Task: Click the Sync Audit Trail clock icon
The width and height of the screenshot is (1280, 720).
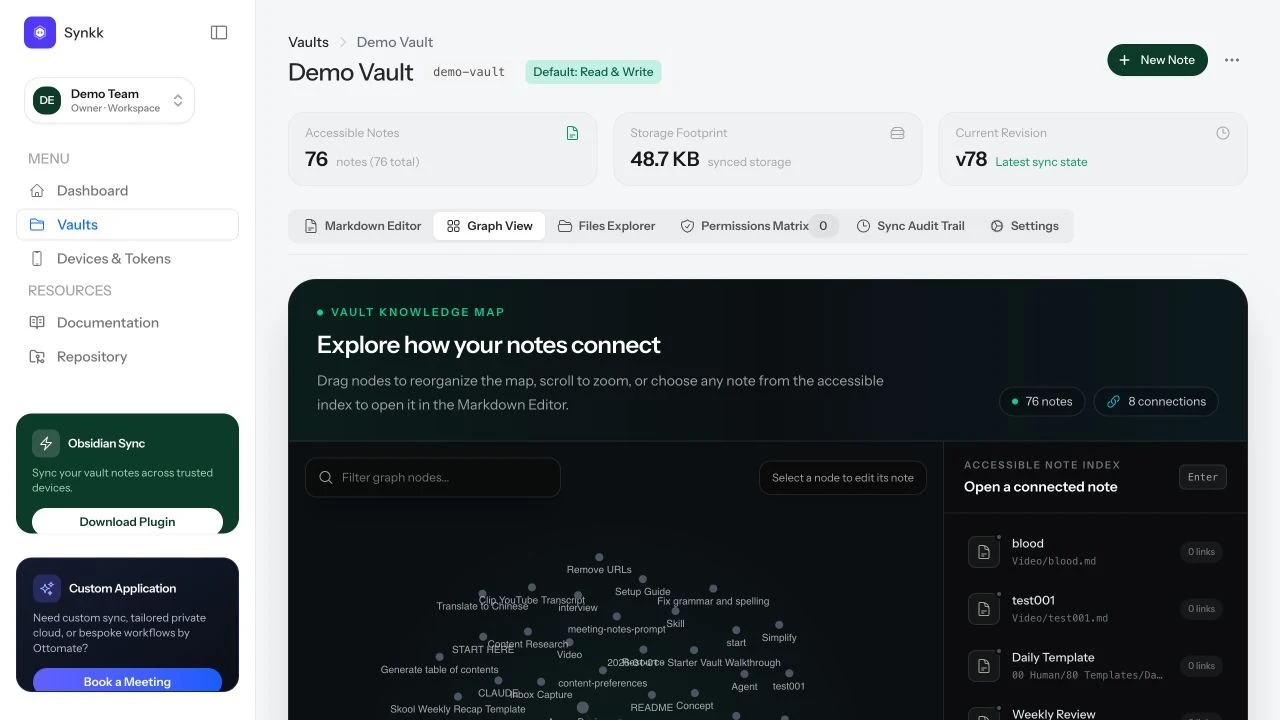Action: (864, 226)
